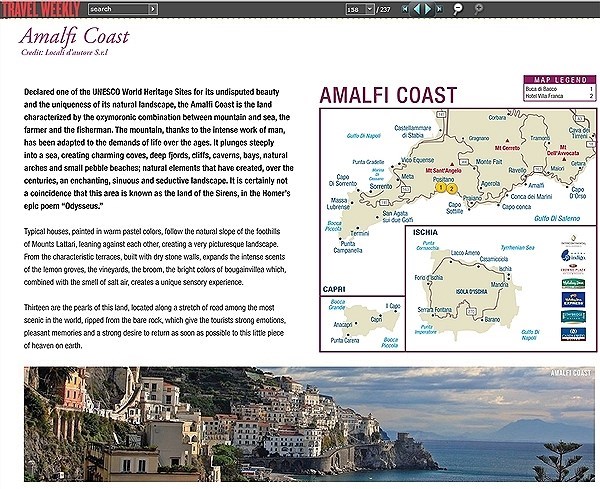
Task: Click the Staybridge Suites logo
Action: pos(573,317)
